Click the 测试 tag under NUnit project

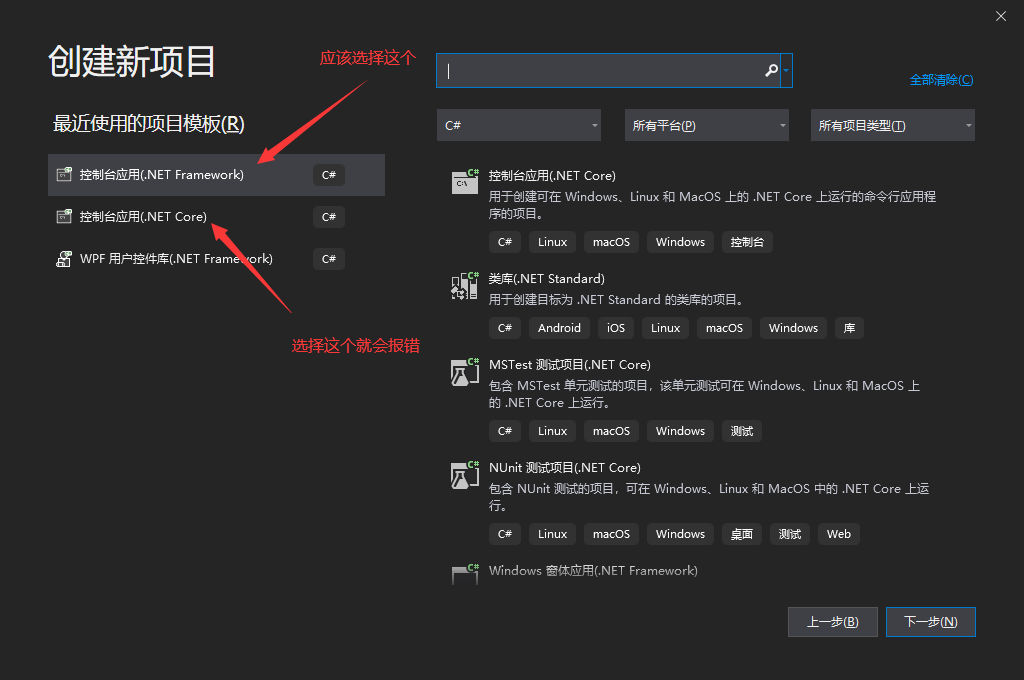[x=790, y=534]
